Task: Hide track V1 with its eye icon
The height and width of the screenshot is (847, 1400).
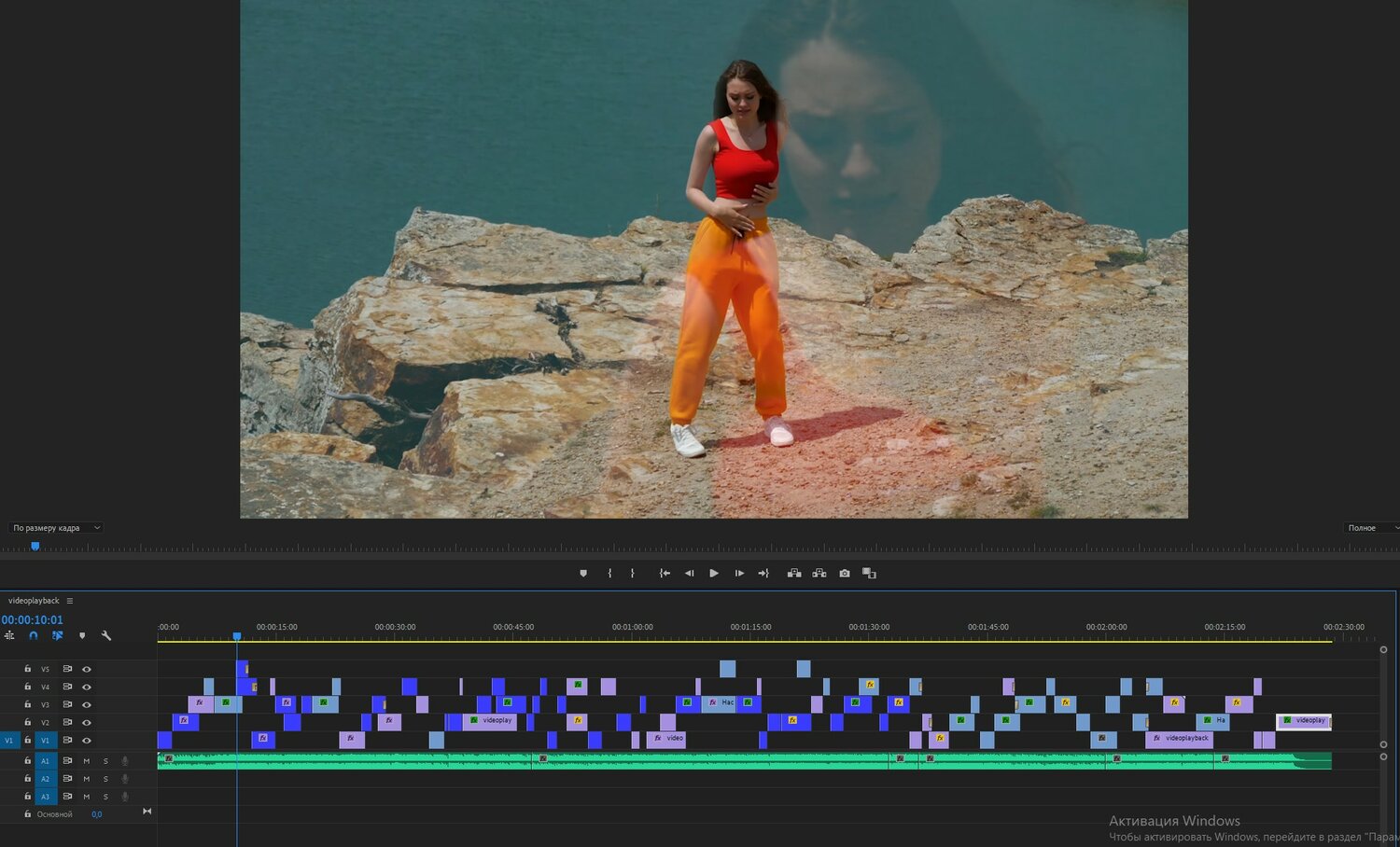Action: 87,740
